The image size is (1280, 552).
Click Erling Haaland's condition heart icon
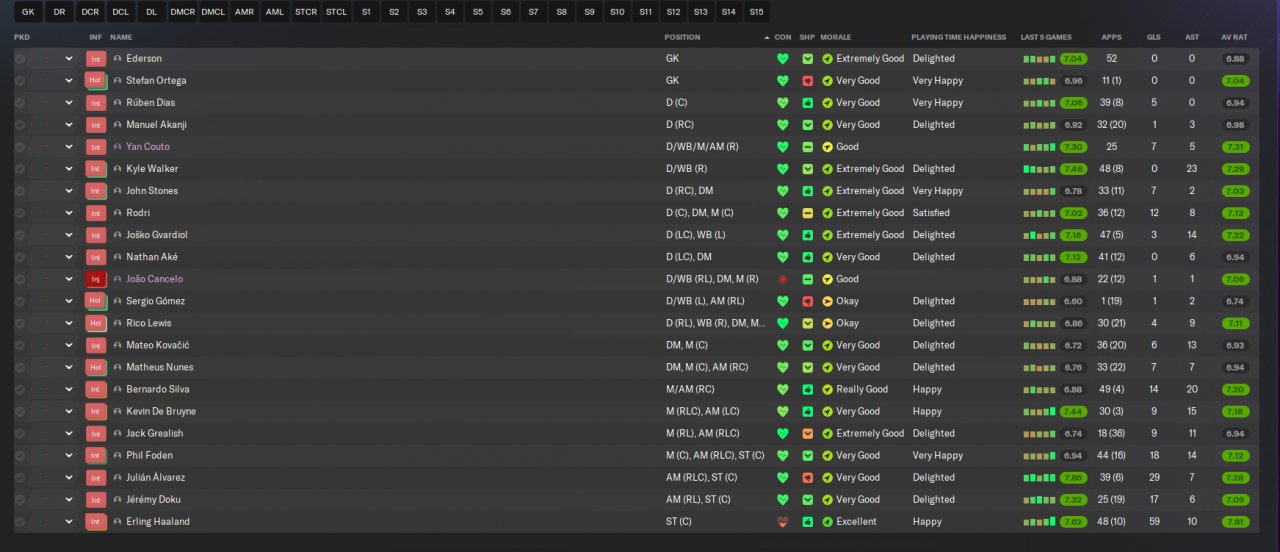(x=782, y=522)
